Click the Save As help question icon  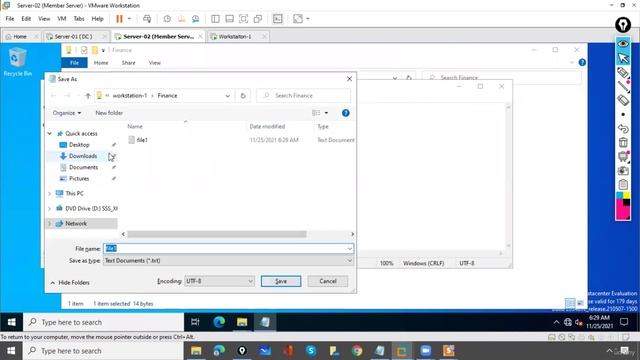click(345, 113)
